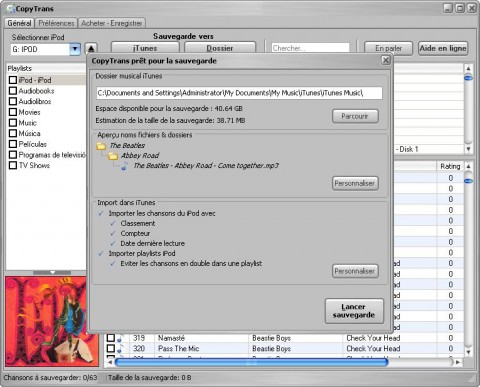Toggle Importer playlists iPod option
Screen dimensions: 480x387
[x=101, y=253]
